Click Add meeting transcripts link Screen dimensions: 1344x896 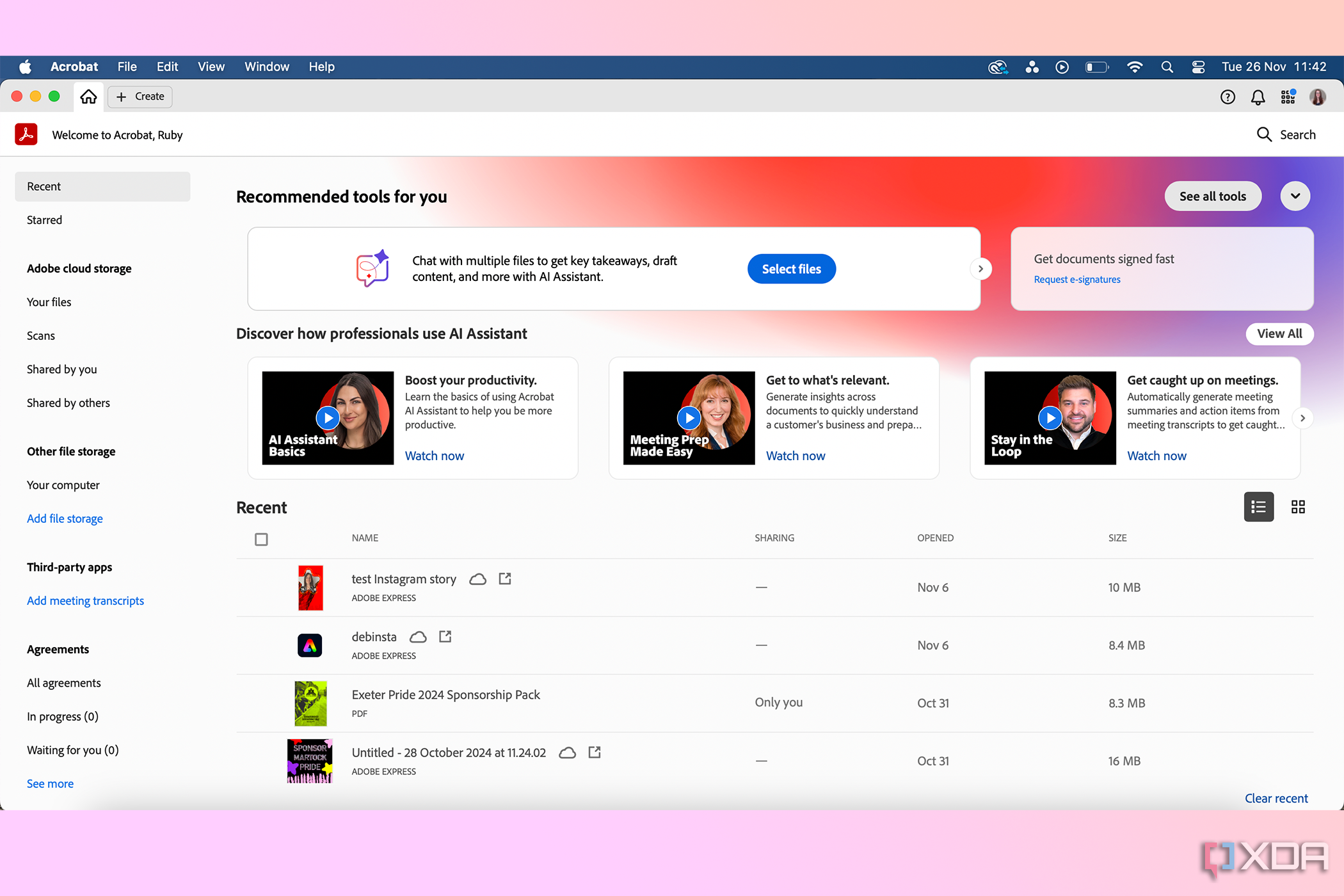[85, 600]
